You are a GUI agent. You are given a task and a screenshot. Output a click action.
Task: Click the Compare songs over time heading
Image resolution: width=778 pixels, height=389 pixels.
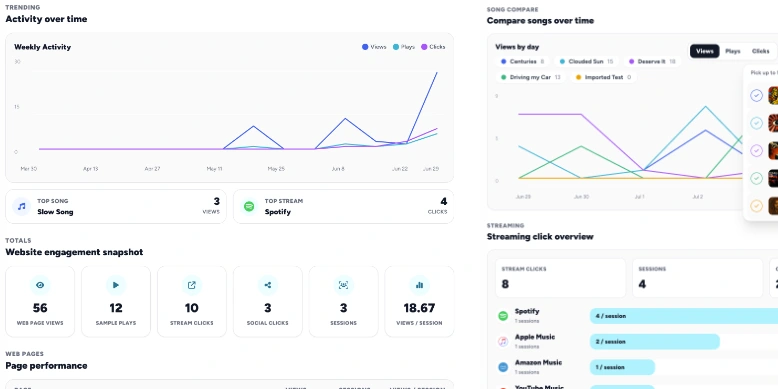[x=540, y=20]
